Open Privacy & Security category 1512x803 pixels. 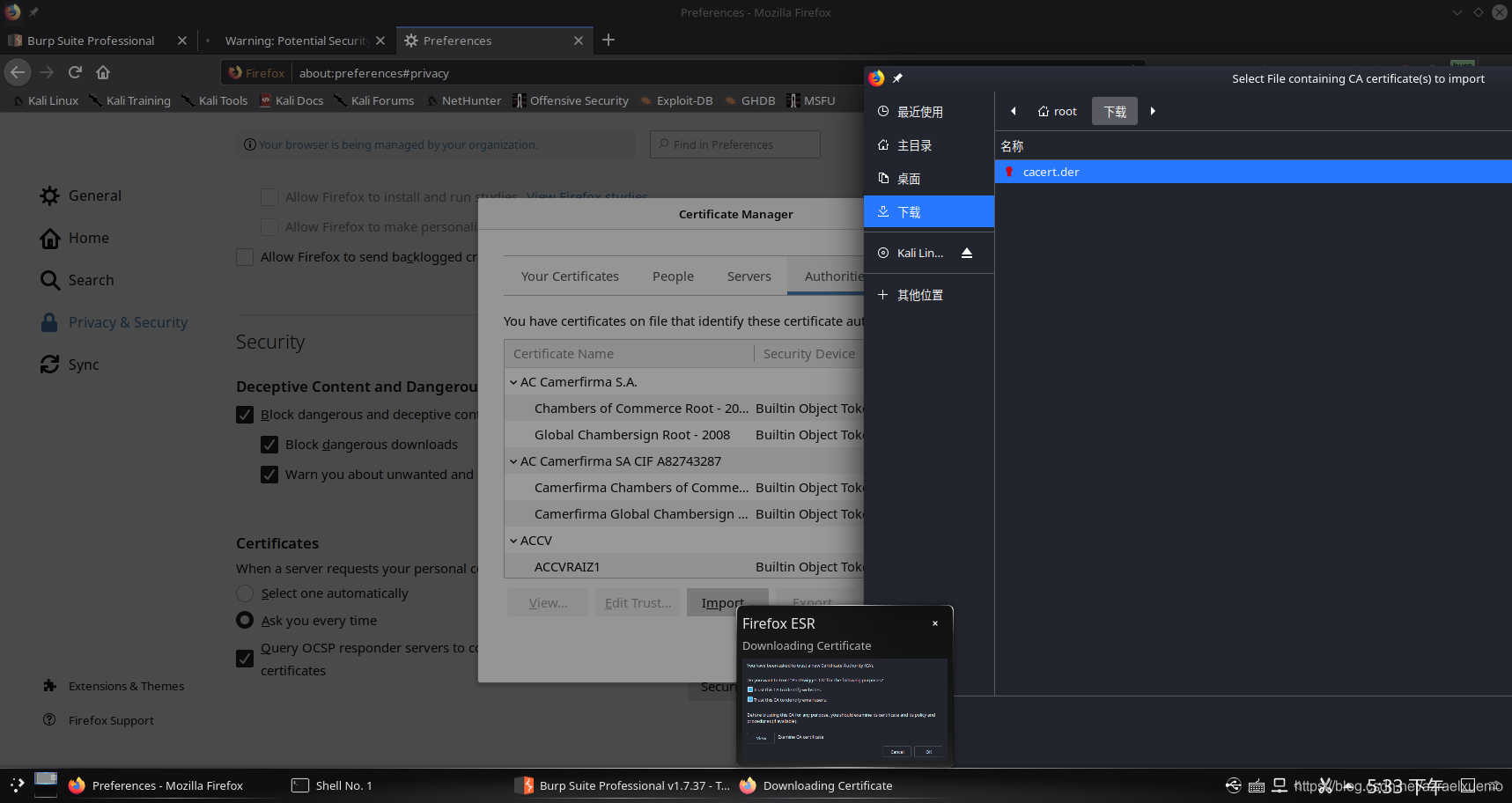coord(114,322)
